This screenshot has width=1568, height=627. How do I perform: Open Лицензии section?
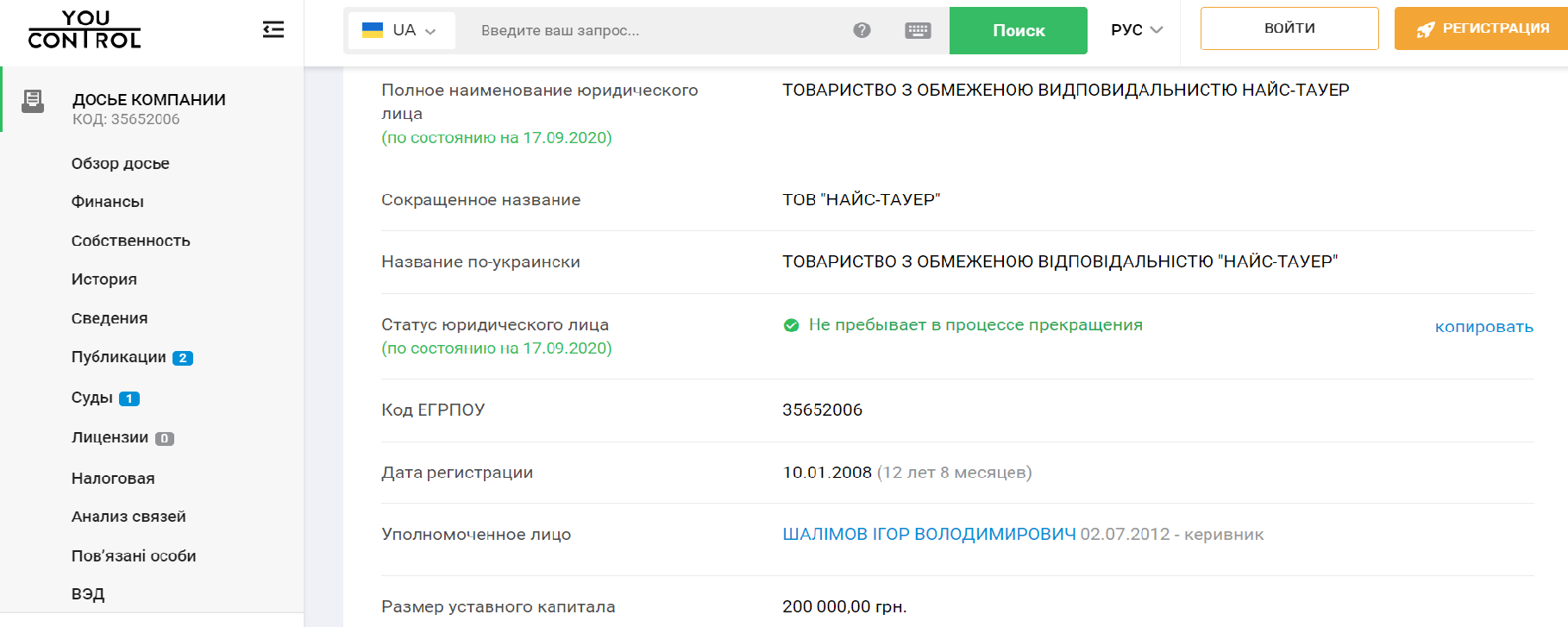click(x=110, y=437)
